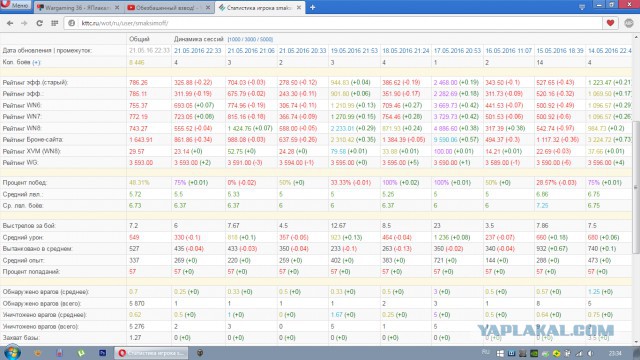Close the YouTube Обезбашенный взвод tab
The width and height of the screenshot is (640, 360).
[x=208, y=7]
